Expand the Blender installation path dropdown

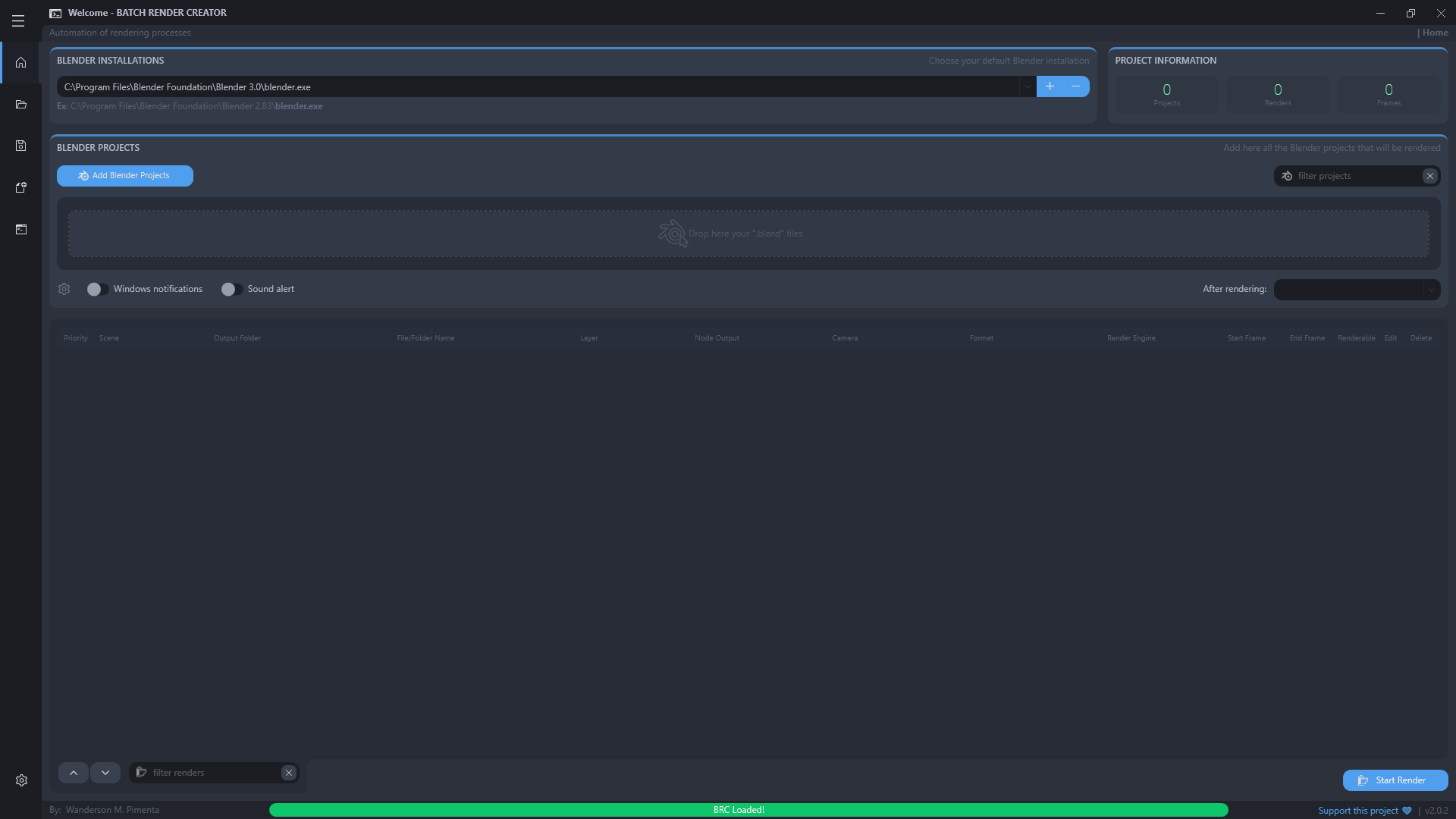pos(1027,86)
